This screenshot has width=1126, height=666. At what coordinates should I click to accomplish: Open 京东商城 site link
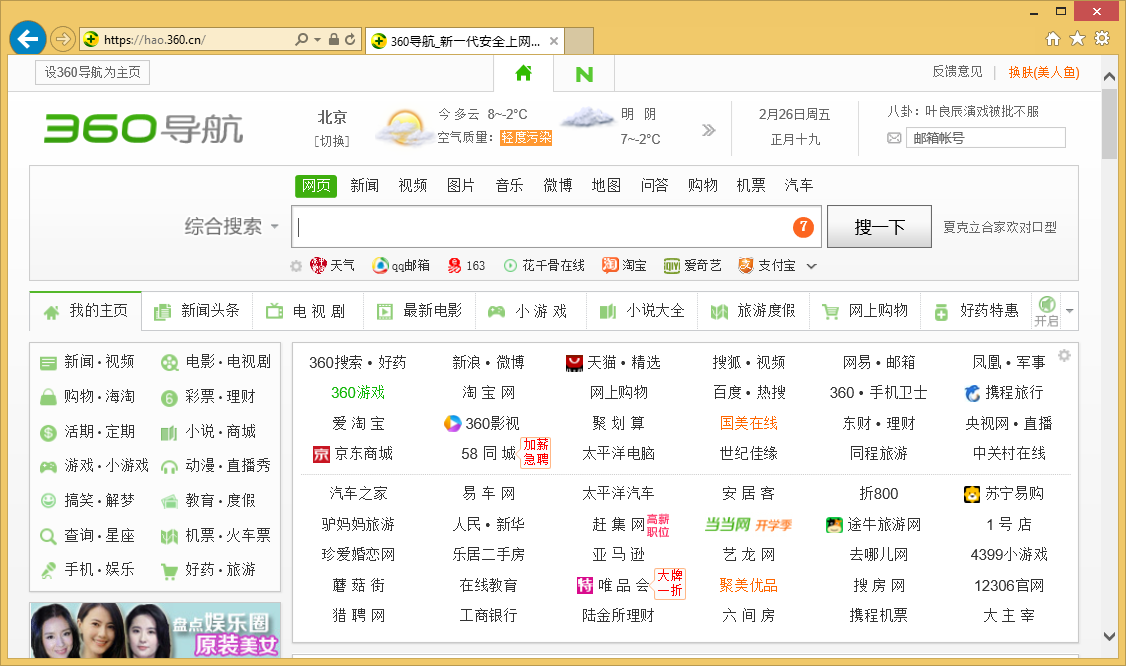pyautogui.click(x=353, y=453)
